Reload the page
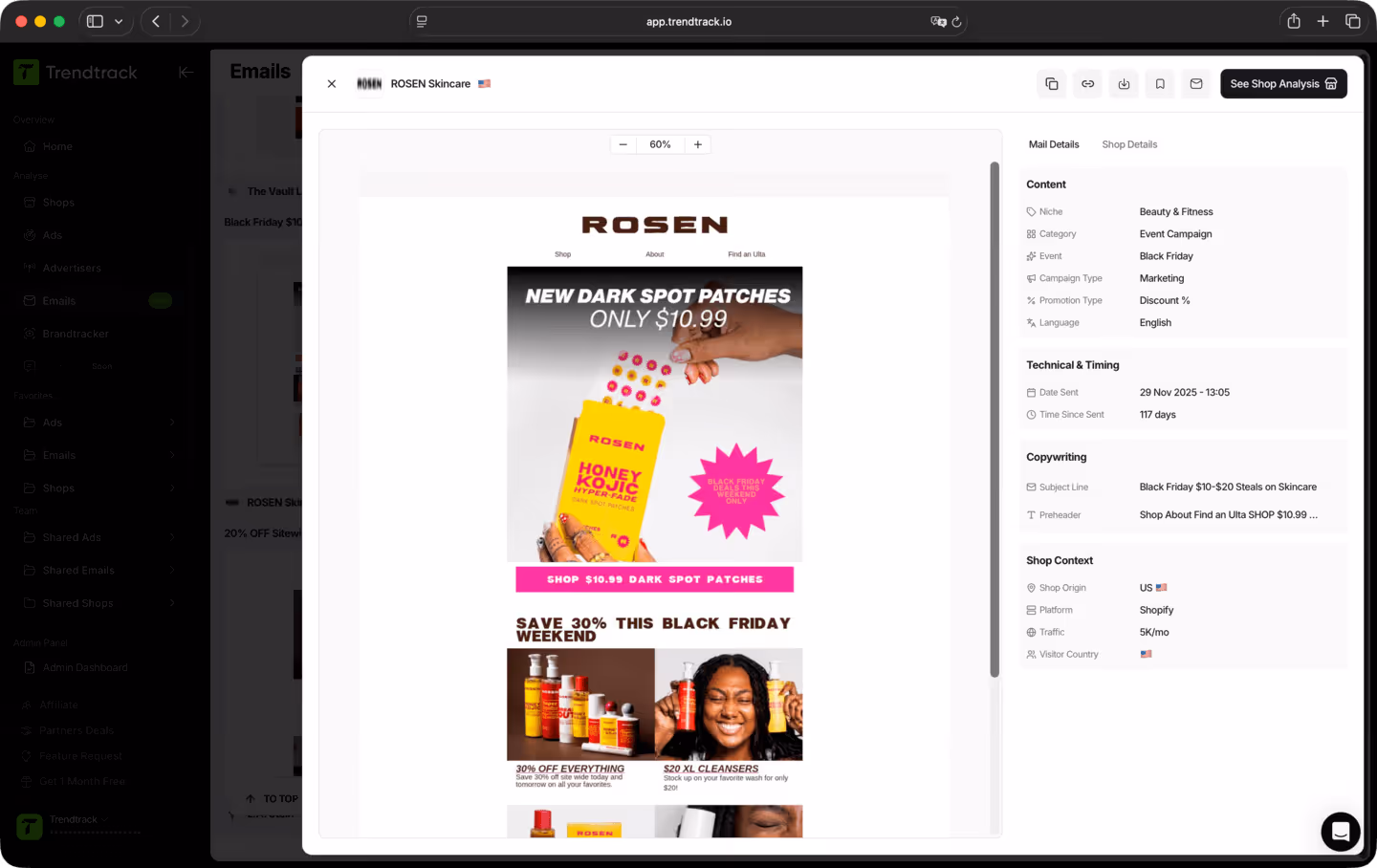The width and height of the screenshot is (1377, 868). coord(956,21)
